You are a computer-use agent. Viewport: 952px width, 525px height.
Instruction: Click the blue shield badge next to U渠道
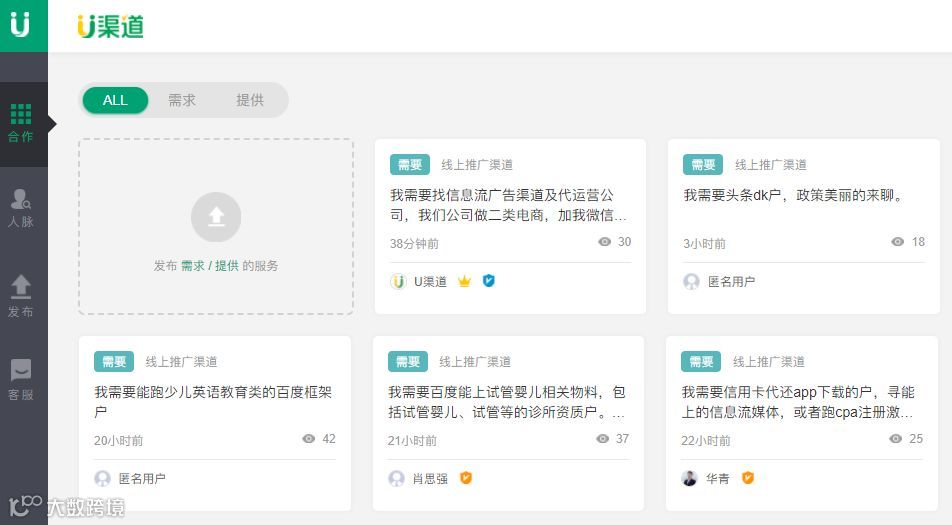point(489,281)
